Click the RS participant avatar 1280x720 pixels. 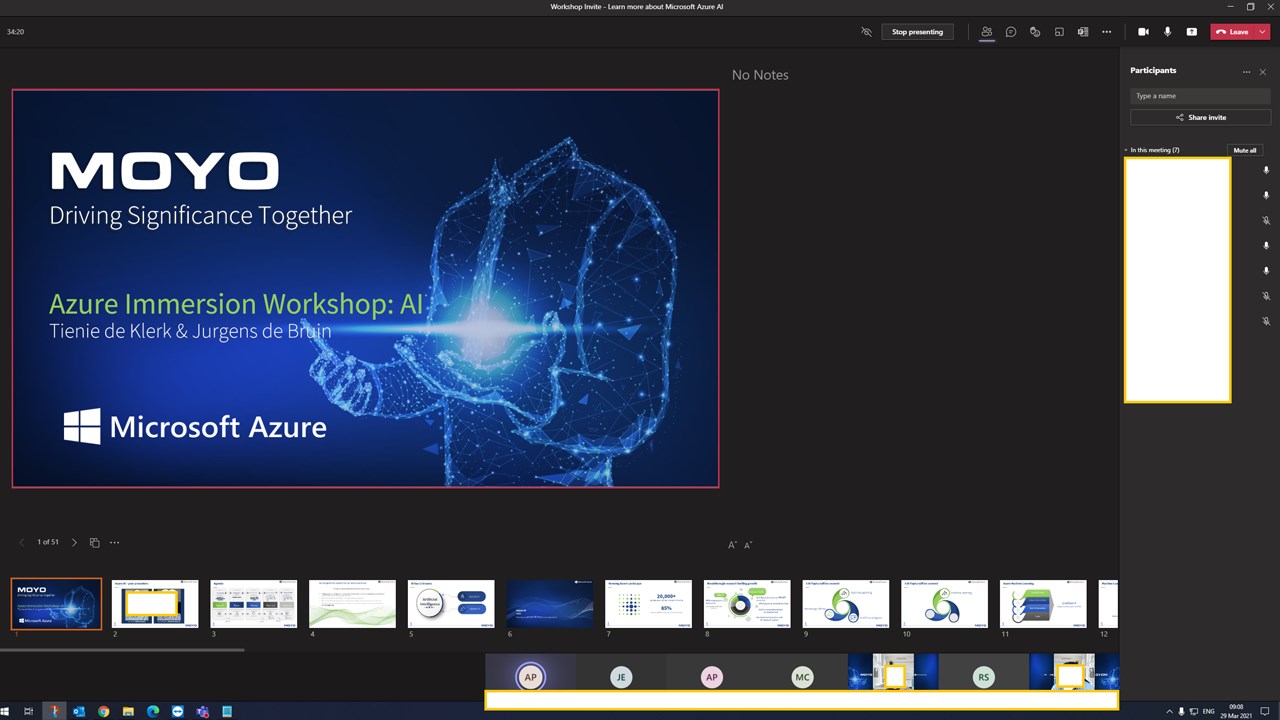pyautogui.click(x=984, y=677)
